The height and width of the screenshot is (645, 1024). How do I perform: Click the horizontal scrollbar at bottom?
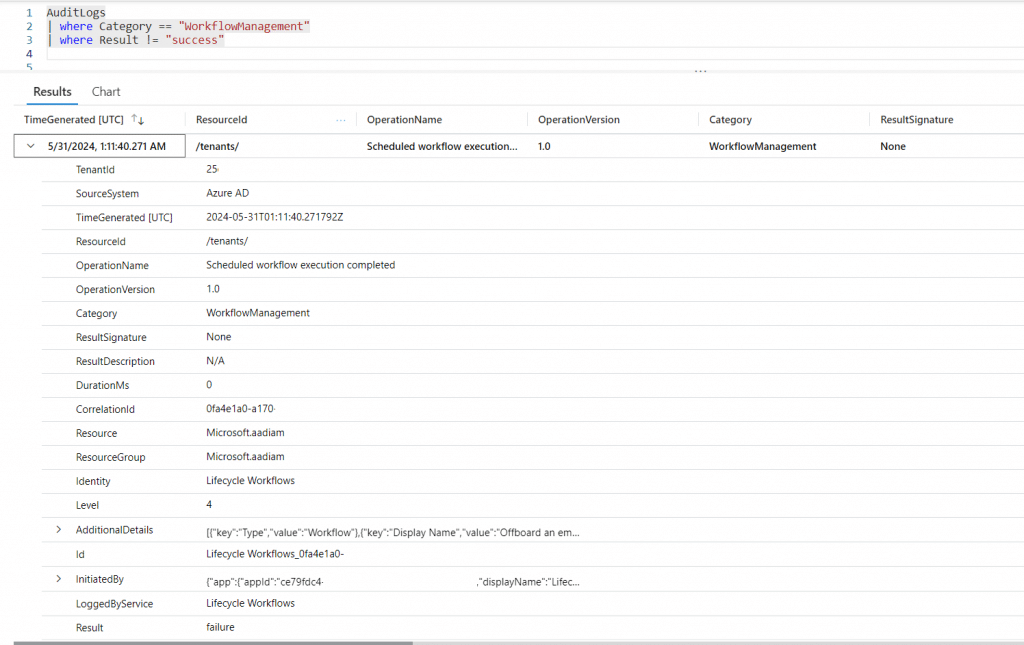(213, 643)
